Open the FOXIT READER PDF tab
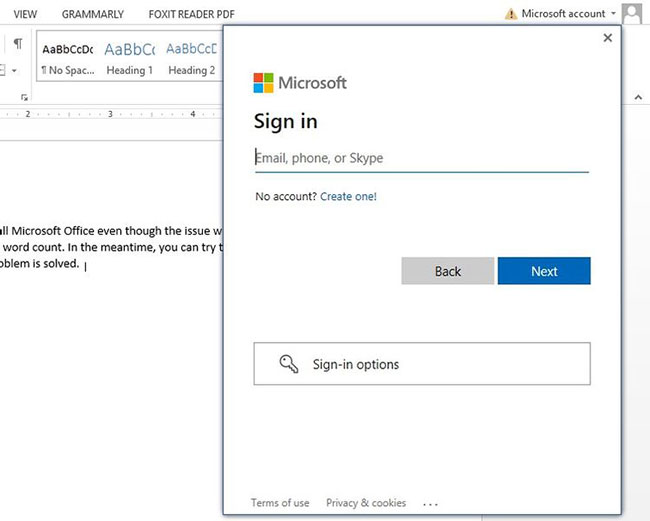Image resolution: width=650 pixels, height=521 pixels. point(191,14)
